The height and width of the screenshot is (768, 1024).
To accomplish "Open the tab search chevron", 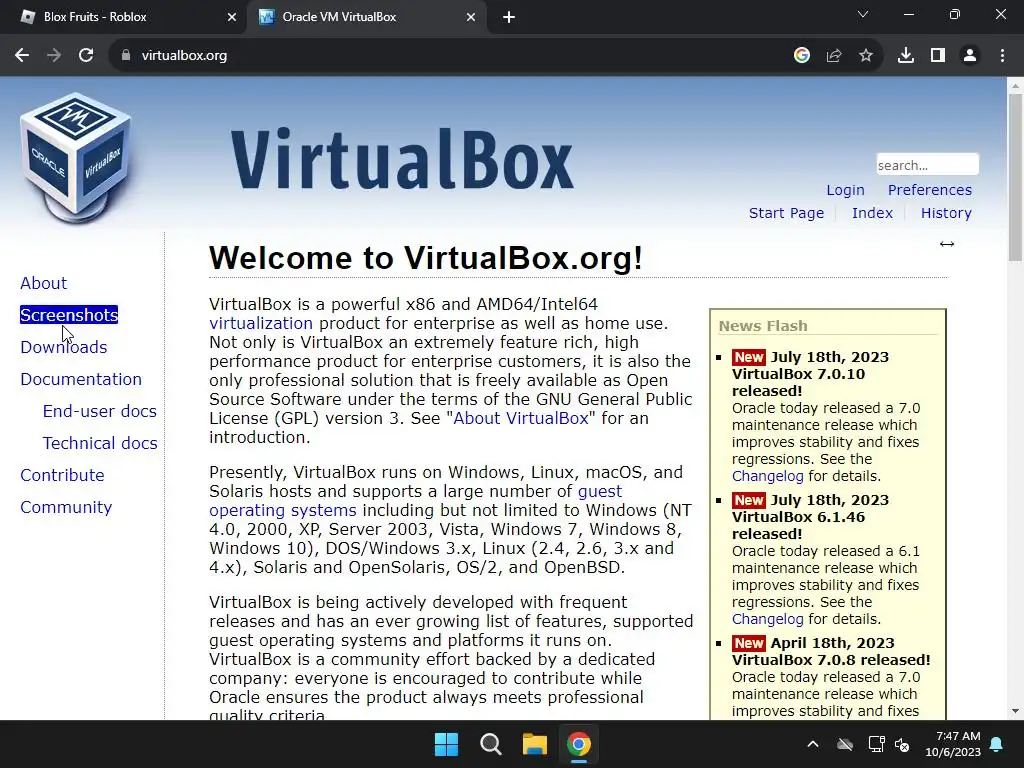I will pyautogui.click(x=863, y=14).
